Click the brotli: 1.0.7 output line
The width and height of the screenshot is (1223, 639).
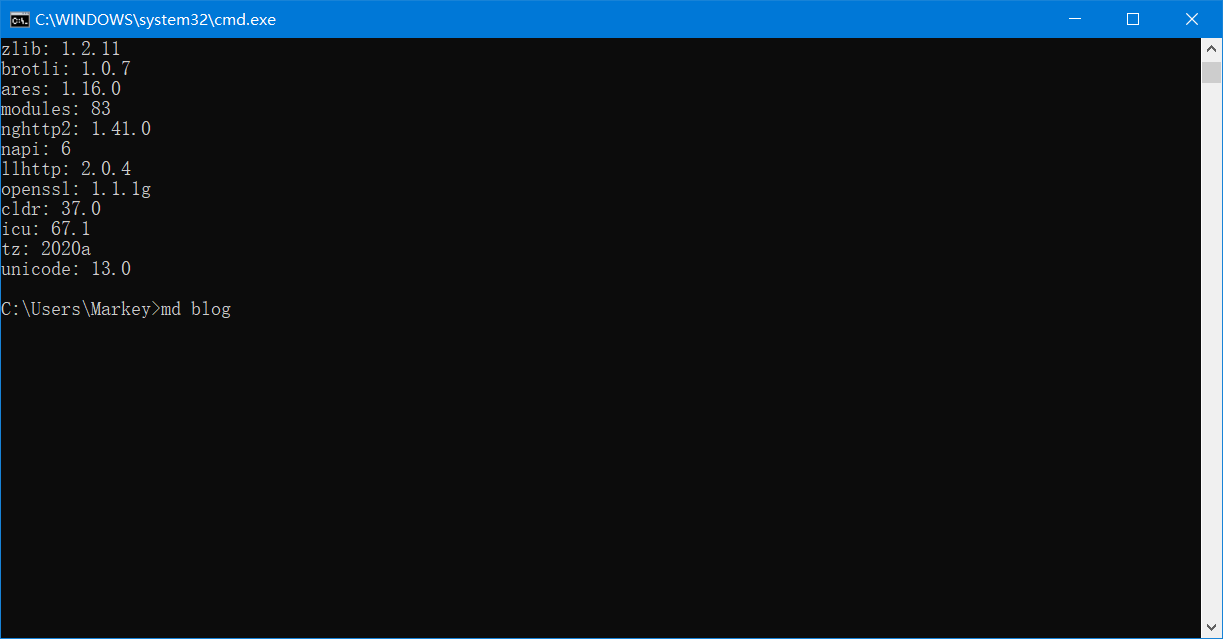point(66,69)
